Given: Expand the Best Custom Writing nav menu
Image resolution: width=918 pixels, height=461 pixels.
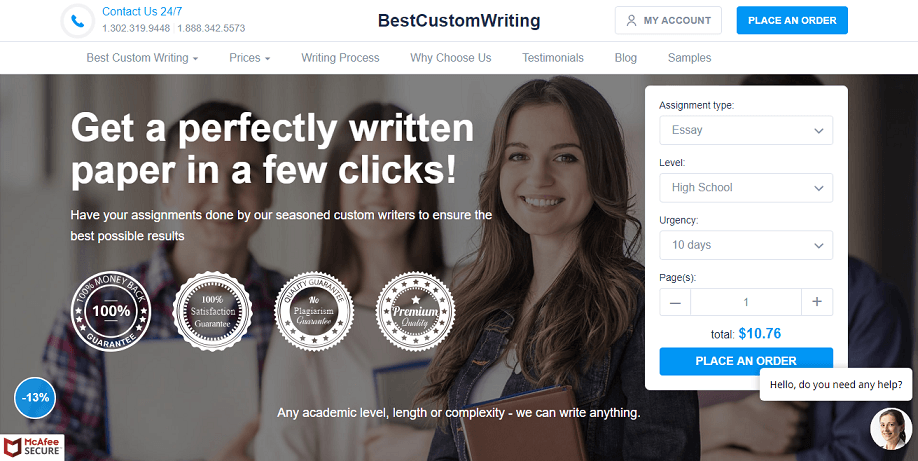Looking at the screenshot, I should (x=142, y=57).
